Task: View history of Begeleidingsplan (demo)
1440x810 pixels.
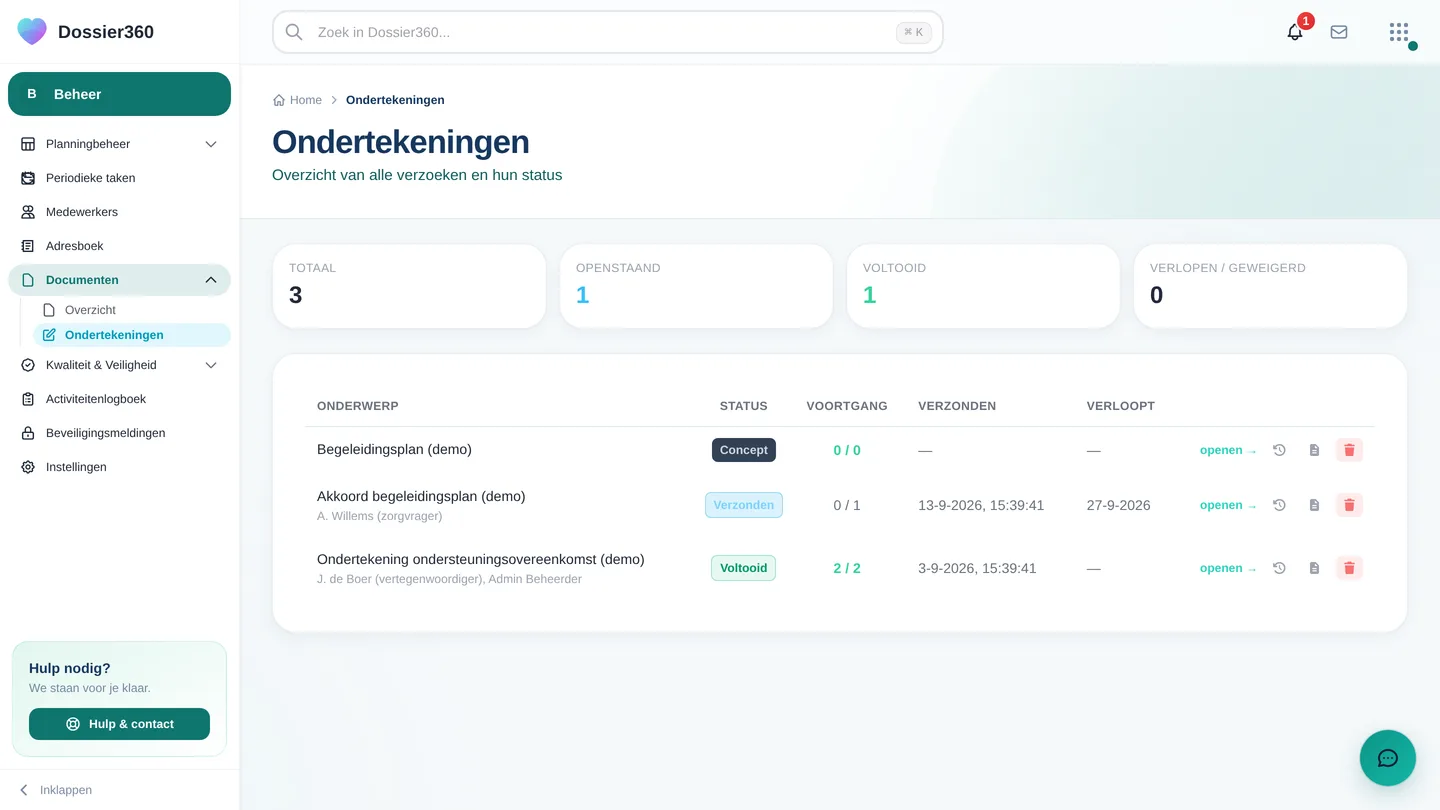Action: point(1279,450)
